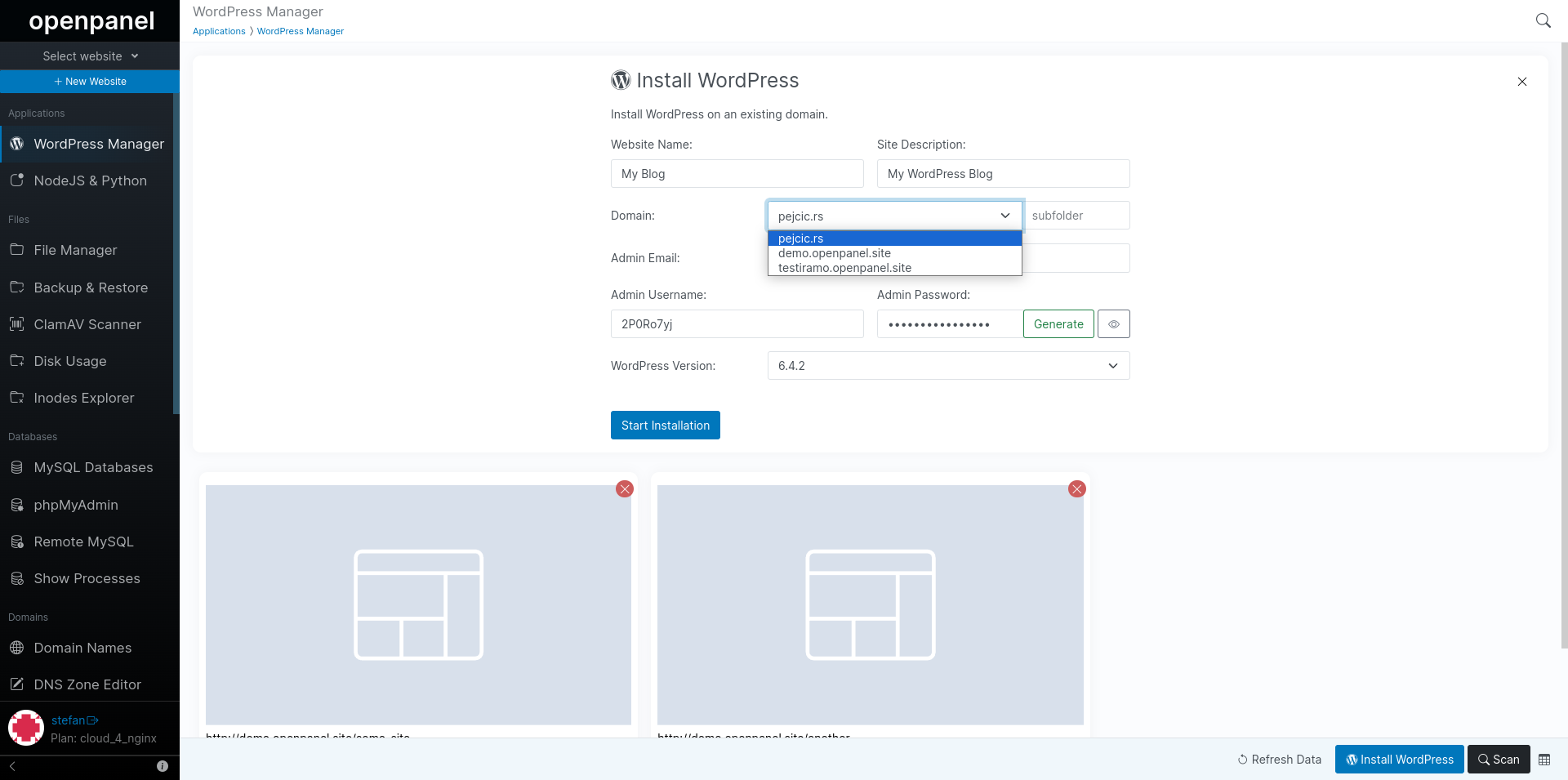Click the user avatar for stefan

(x=26, y=728)
